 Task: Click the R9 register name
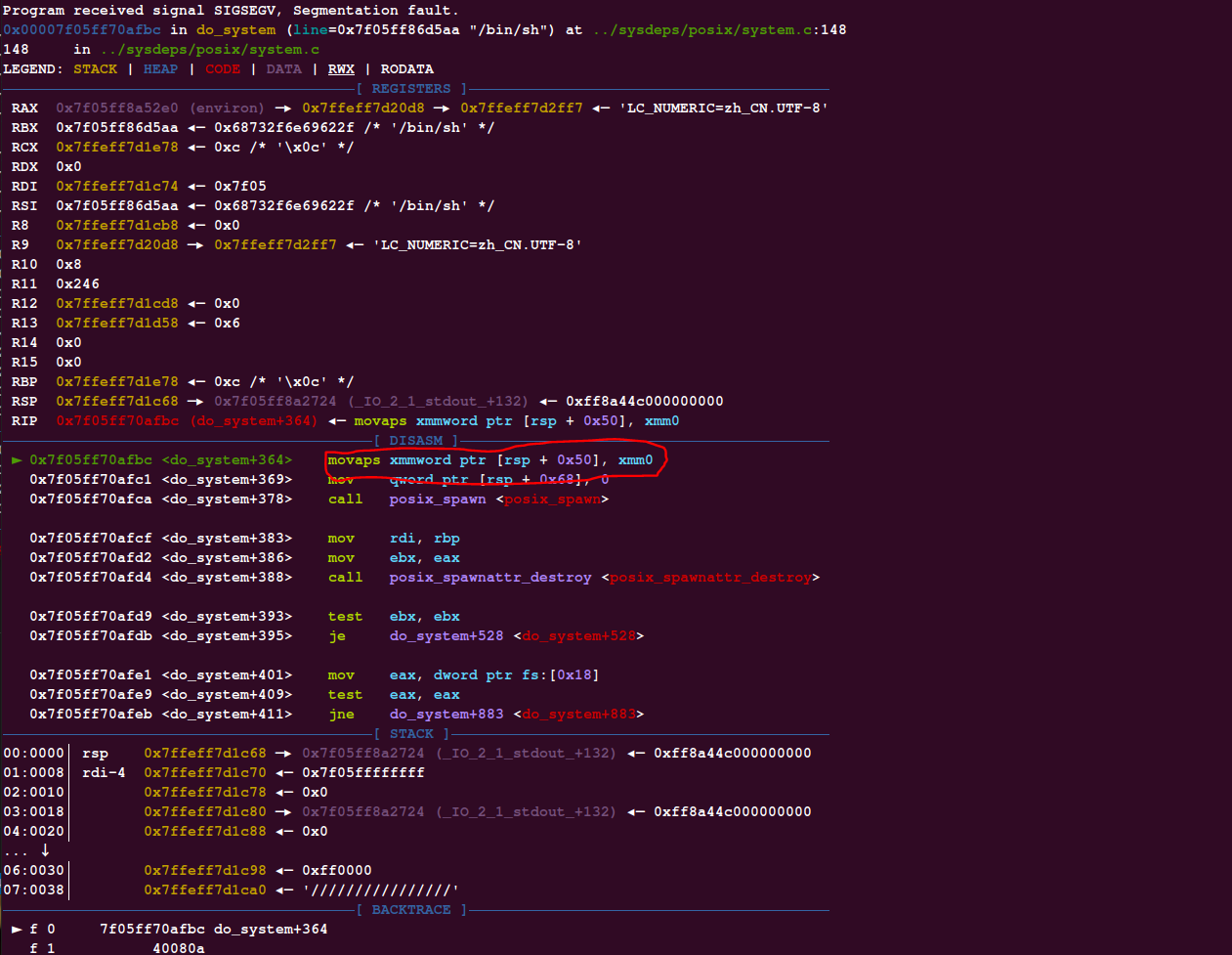pos(20,245)
